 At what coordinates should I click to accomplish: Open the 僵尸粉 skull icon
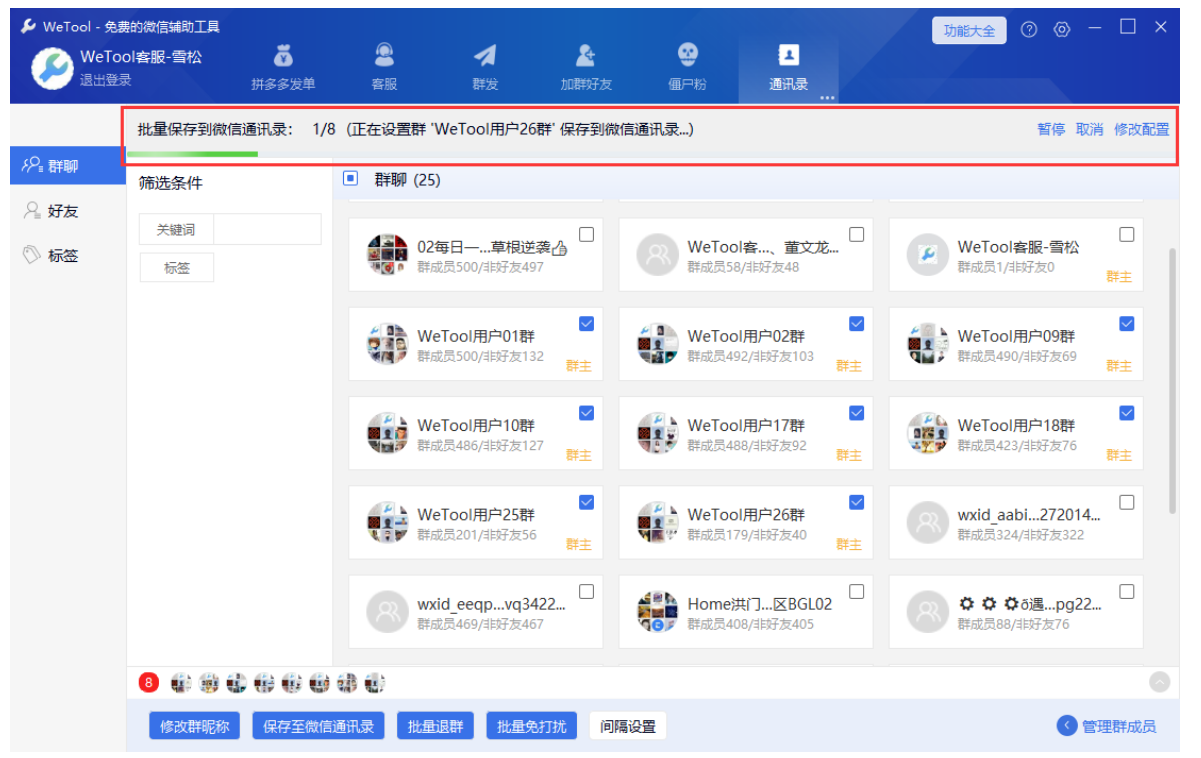coord(687,55)
